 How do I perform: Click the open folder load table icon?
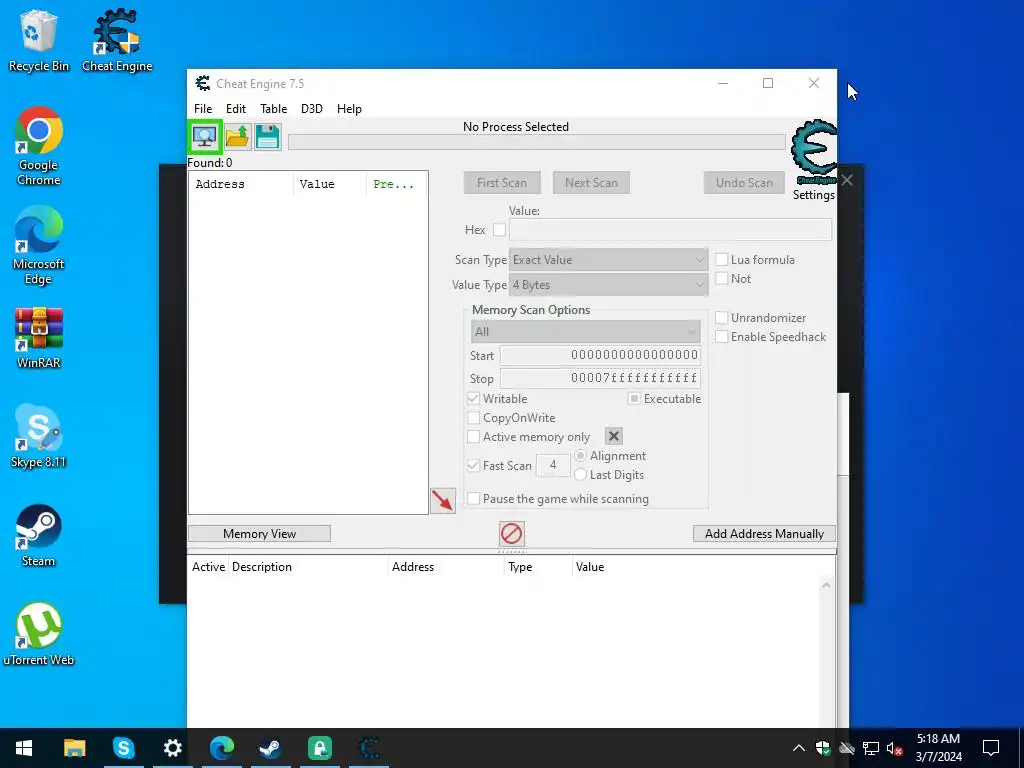tap(238, 136)
